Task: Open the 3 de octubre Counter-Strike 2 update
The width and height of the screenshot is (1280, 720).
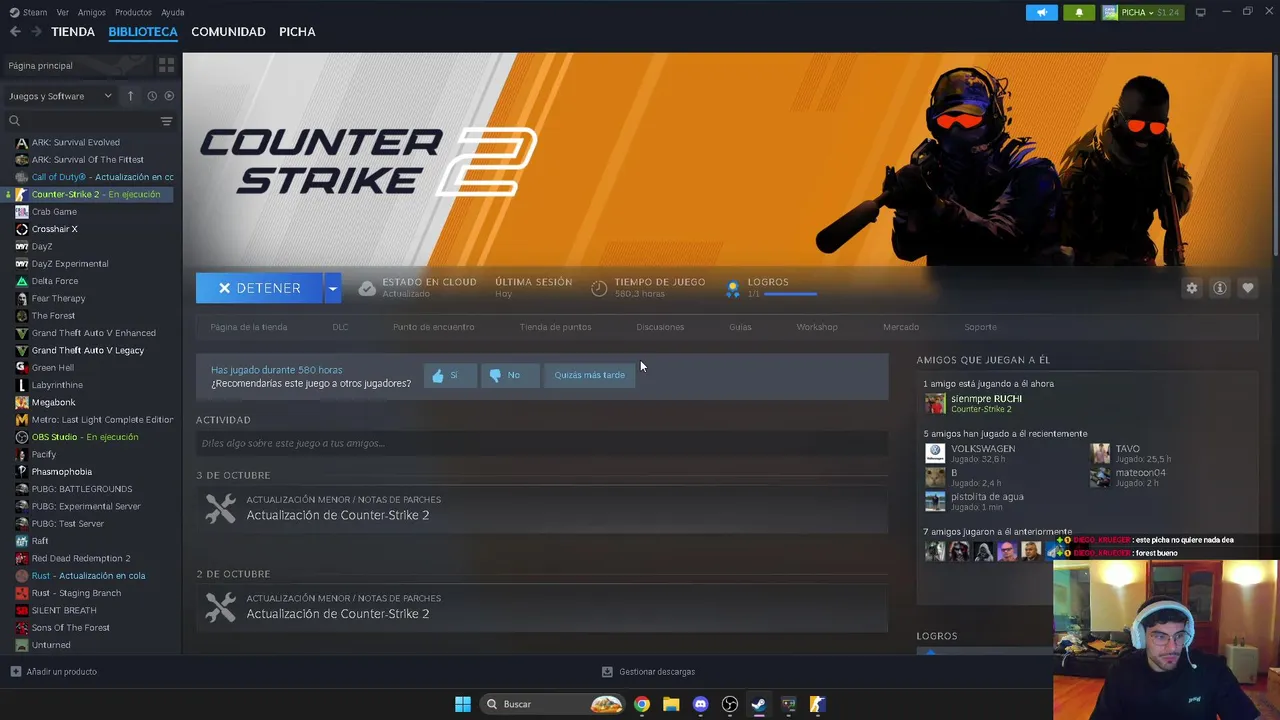Action: tap(542, 509)
